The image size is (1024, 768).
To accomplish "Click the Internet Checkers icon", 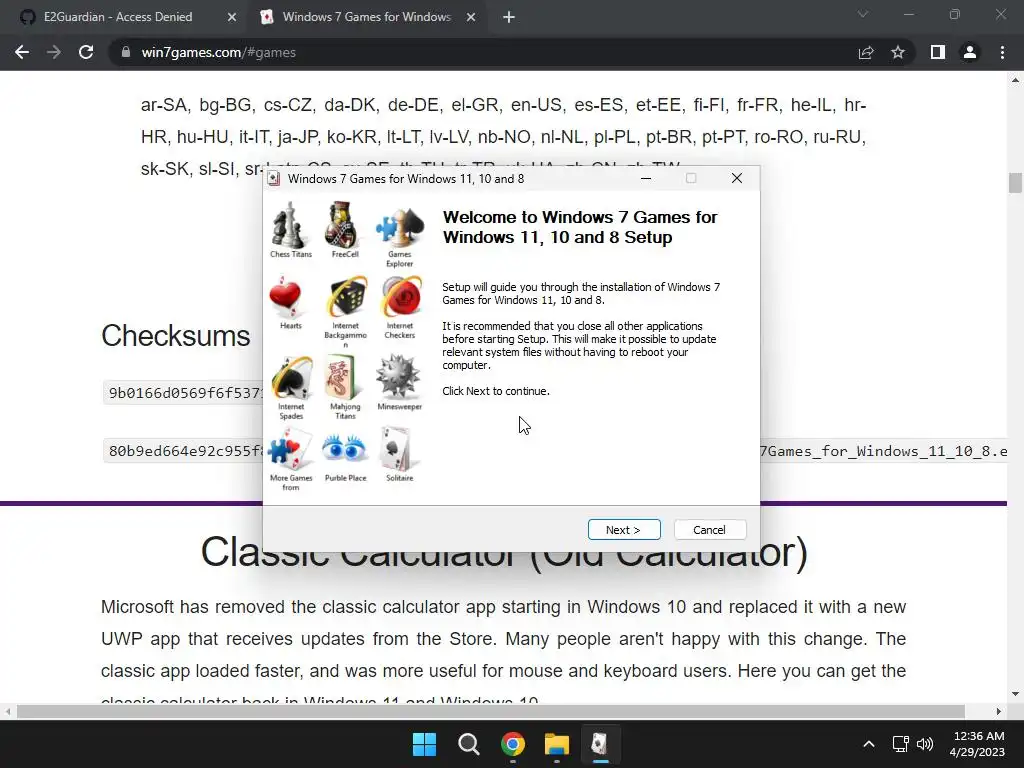I will pyautogui.click(x=401, y=298).
